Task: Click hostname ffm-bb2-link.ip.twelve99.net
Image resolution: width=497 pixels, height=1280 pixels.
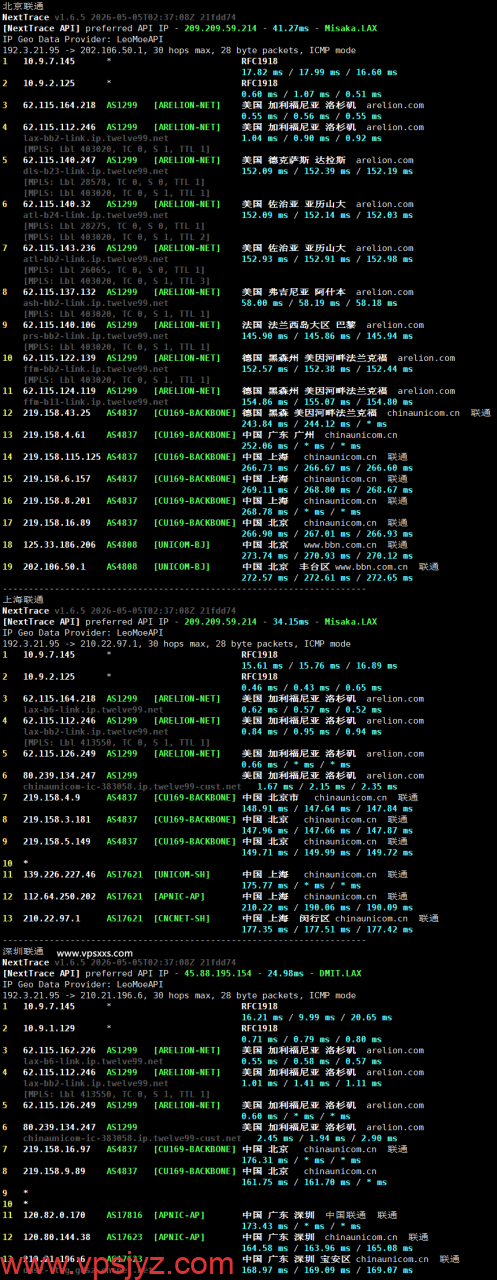Action: point(95,369)
